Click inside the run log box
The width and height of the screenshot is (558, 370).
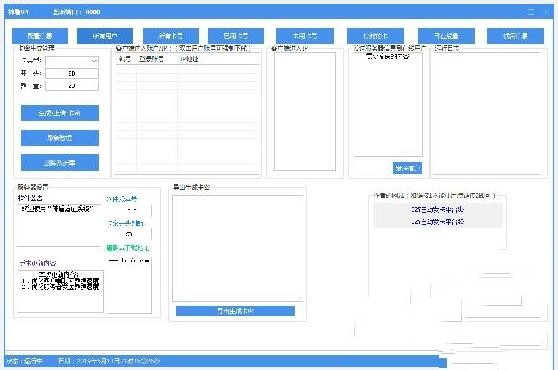click(489, 113)
